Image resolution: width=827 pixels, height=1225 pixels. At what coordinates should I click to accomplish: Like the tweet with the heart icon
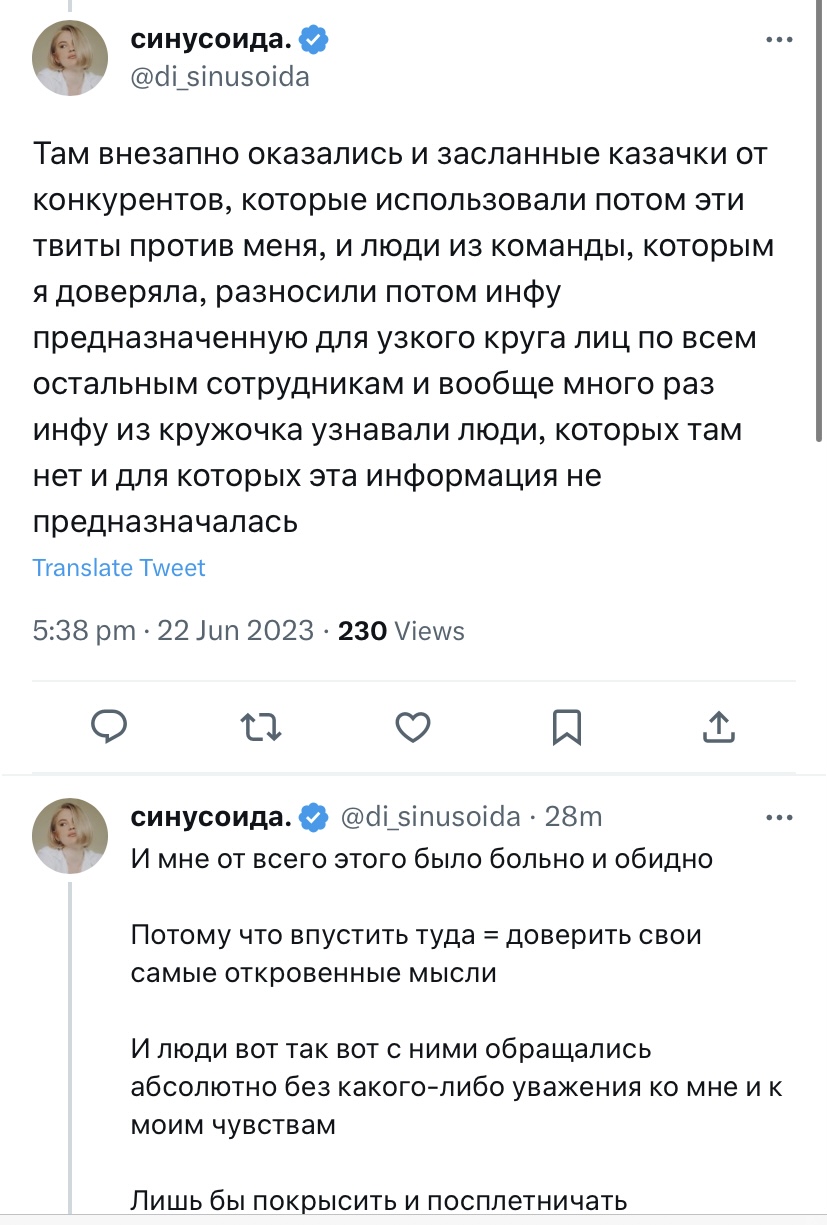point(413,727)
